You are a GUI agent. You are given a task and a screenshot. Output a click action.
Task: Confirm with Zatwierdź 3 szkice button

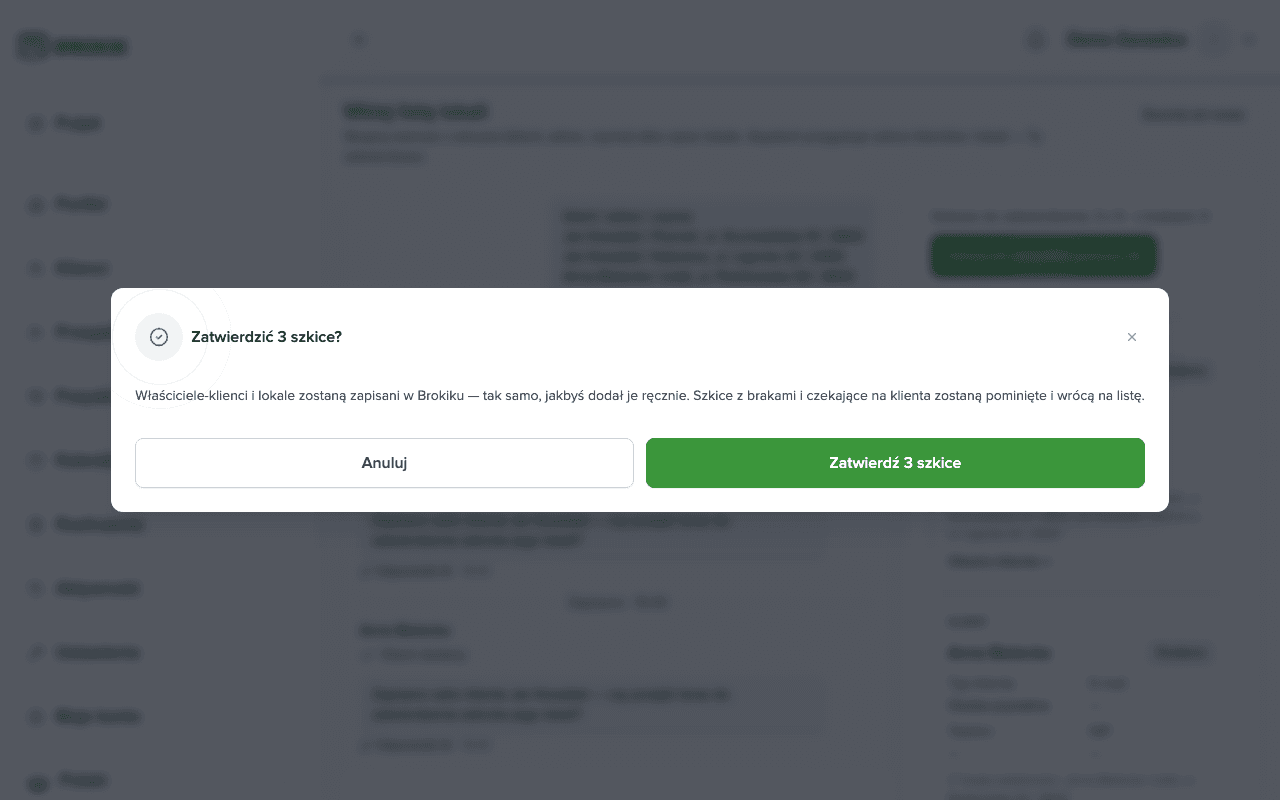pyautogui.click(x=895, y=463)
